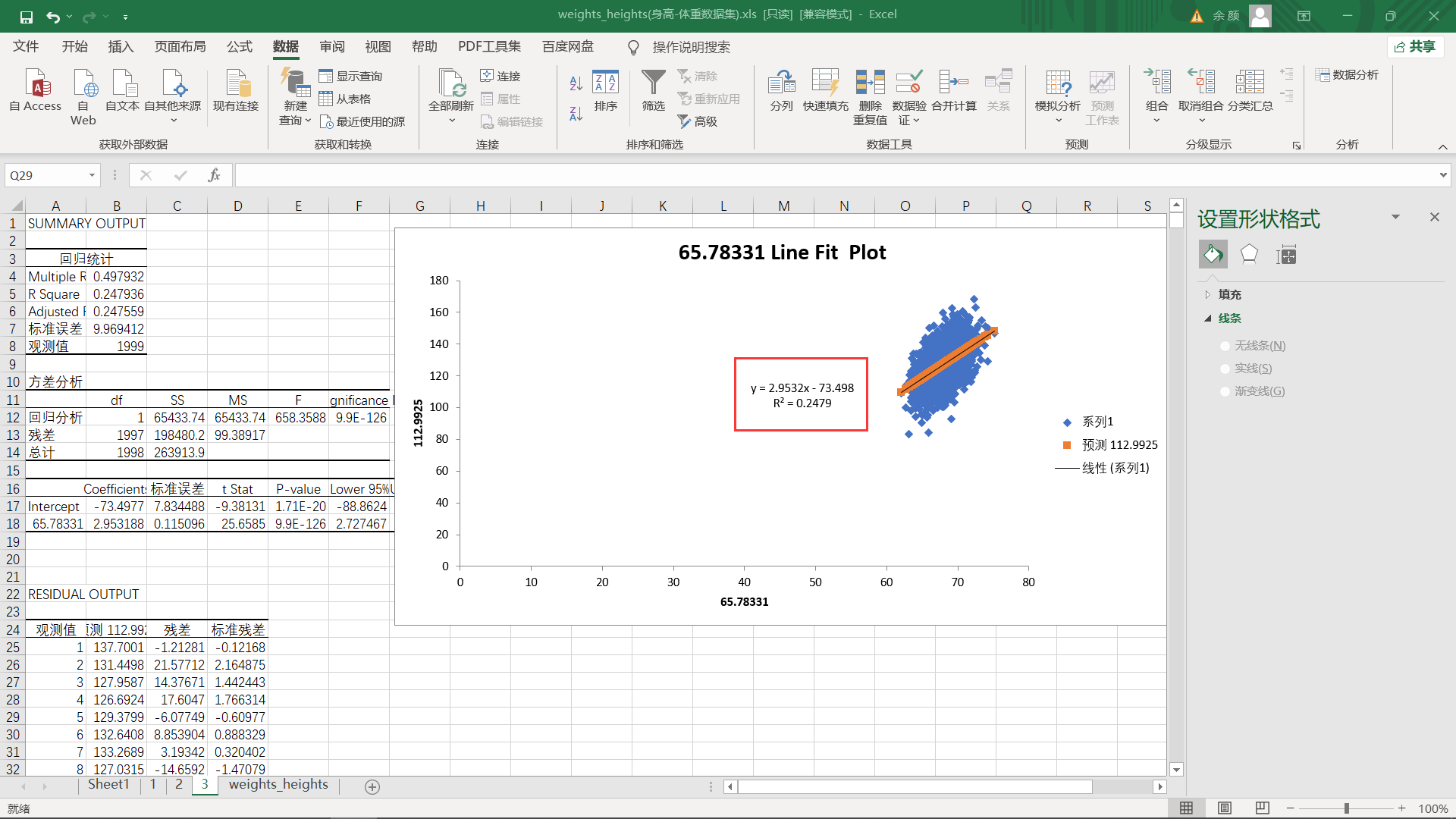Click the Flash Fill icon (快速填充)

825,83
